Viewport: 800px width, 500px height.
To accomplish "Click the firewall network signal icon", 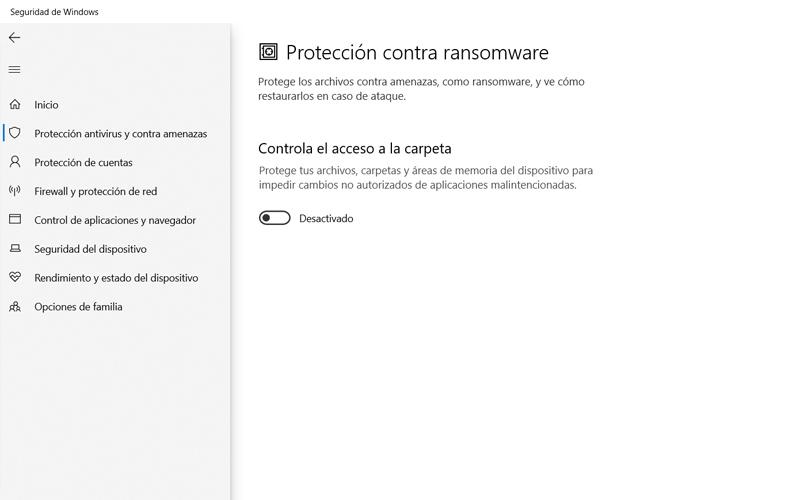I will click(x=15, y=191).
